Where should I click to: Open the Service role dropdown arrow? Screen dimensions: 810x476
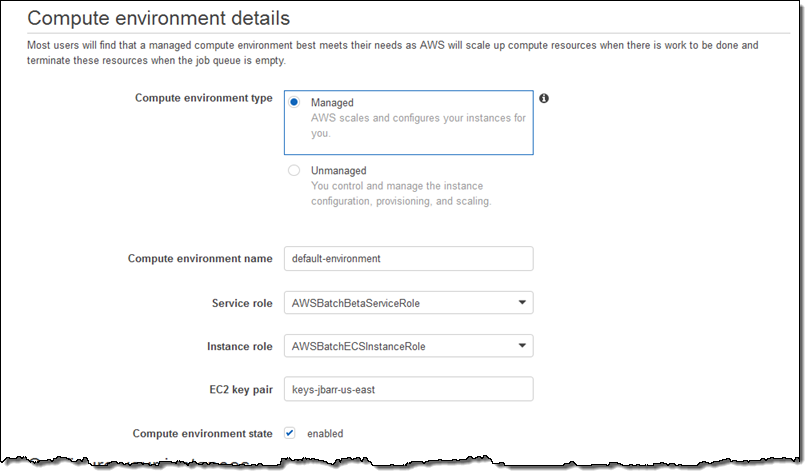point(521,303)
